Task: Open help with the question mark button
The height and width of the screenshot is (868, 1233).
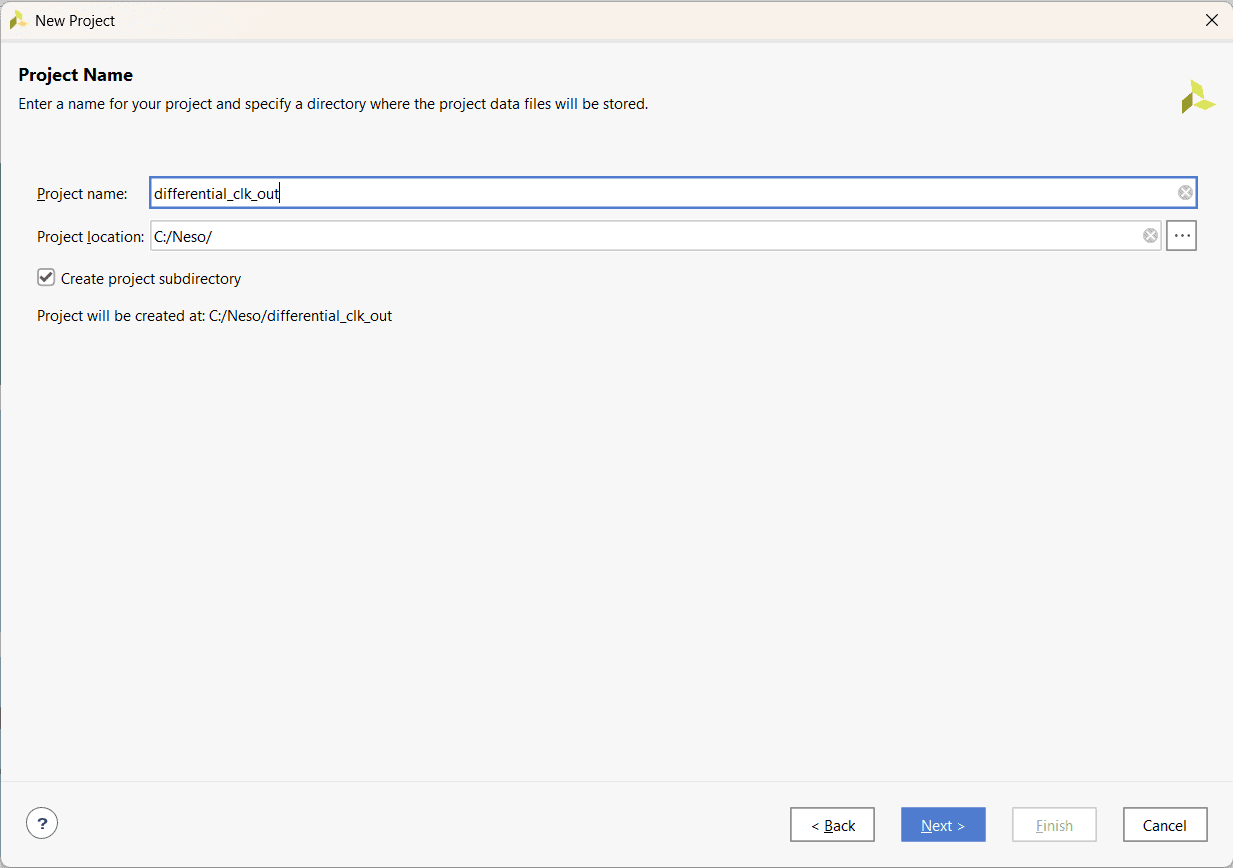Action: (42, 824)
